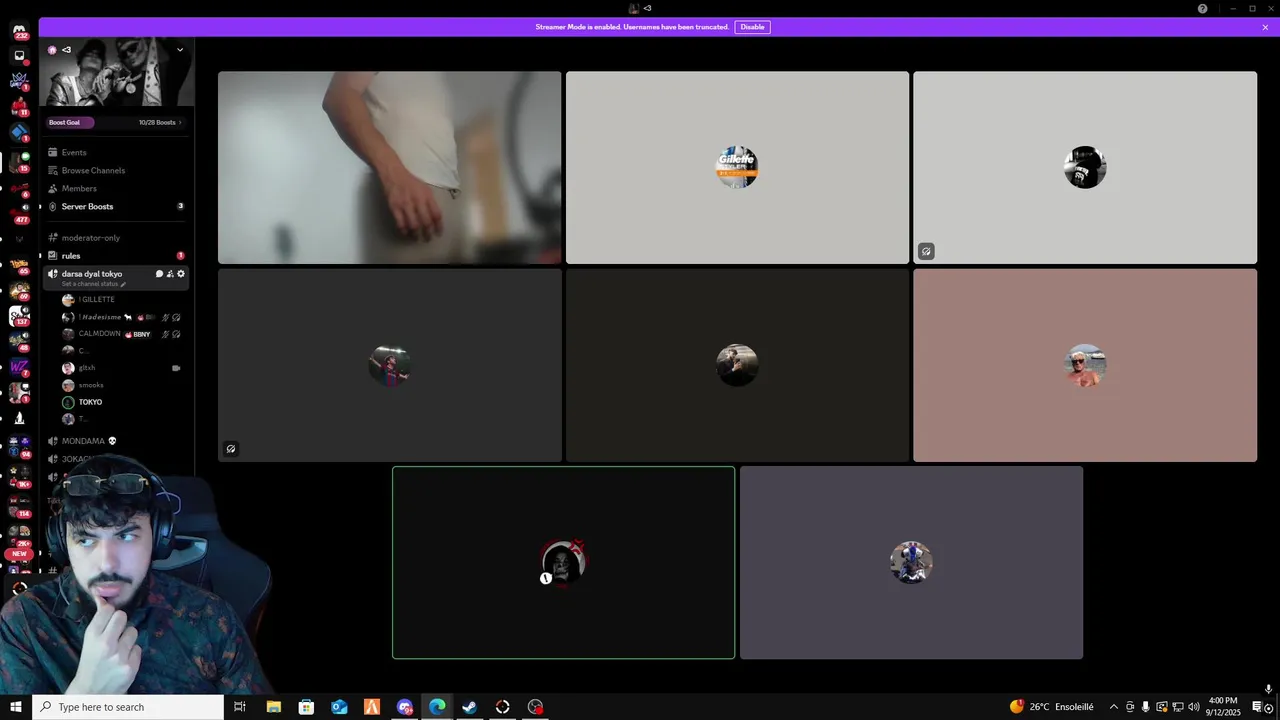Select the darsa dyal tokyo voice channel
The image size is (1280, 720).
tap(92, 274)
